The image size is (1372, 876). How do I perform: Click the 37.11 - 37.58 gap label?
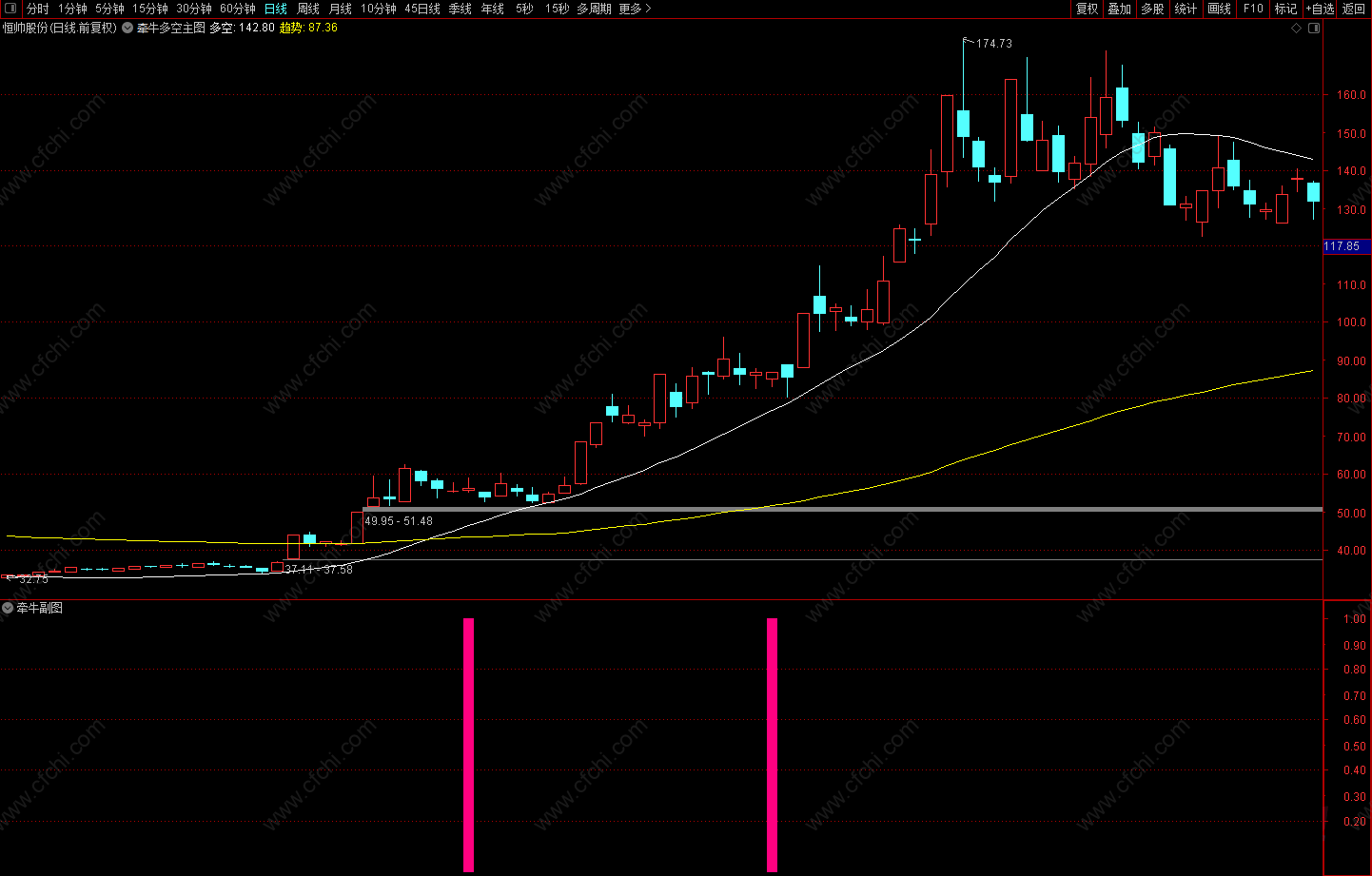click(x=319, y=570)
